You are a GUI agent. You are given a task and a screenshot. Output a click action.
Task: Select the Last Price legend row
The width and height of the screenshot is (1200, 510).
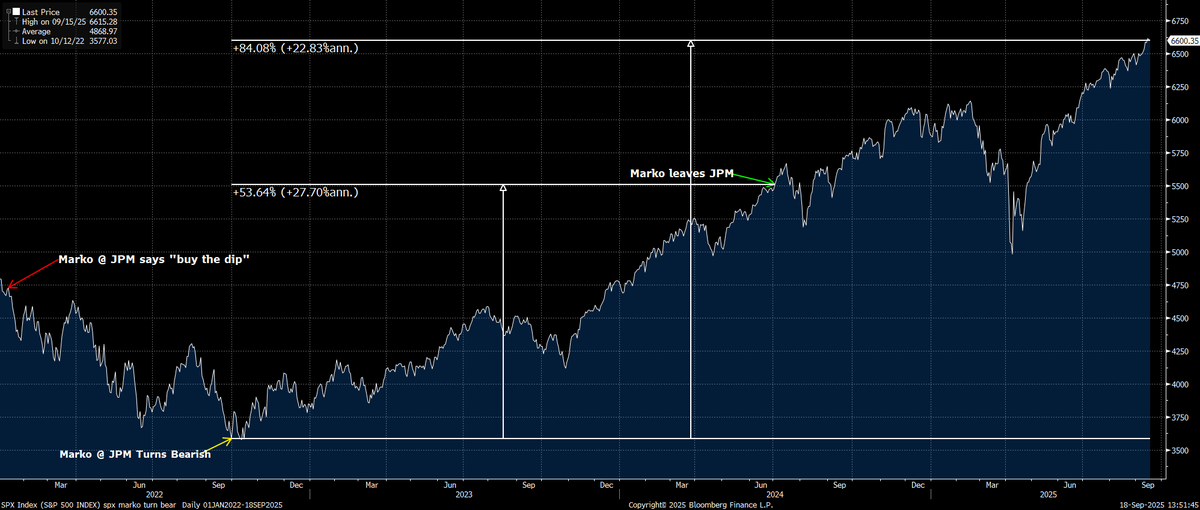coord(65,10)
